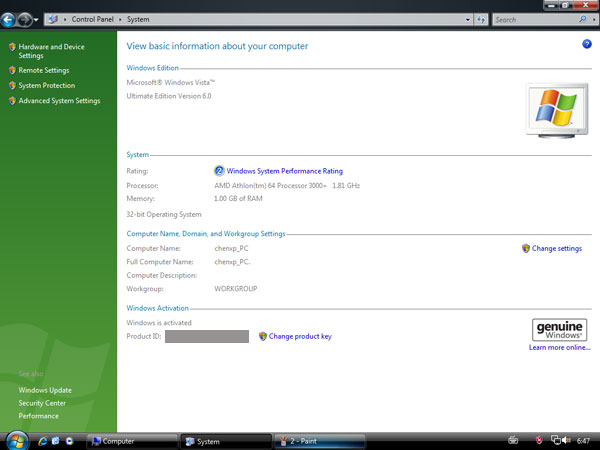Click the Windows logo monitor image
The image size is (600, 450).
coord(557,111)
